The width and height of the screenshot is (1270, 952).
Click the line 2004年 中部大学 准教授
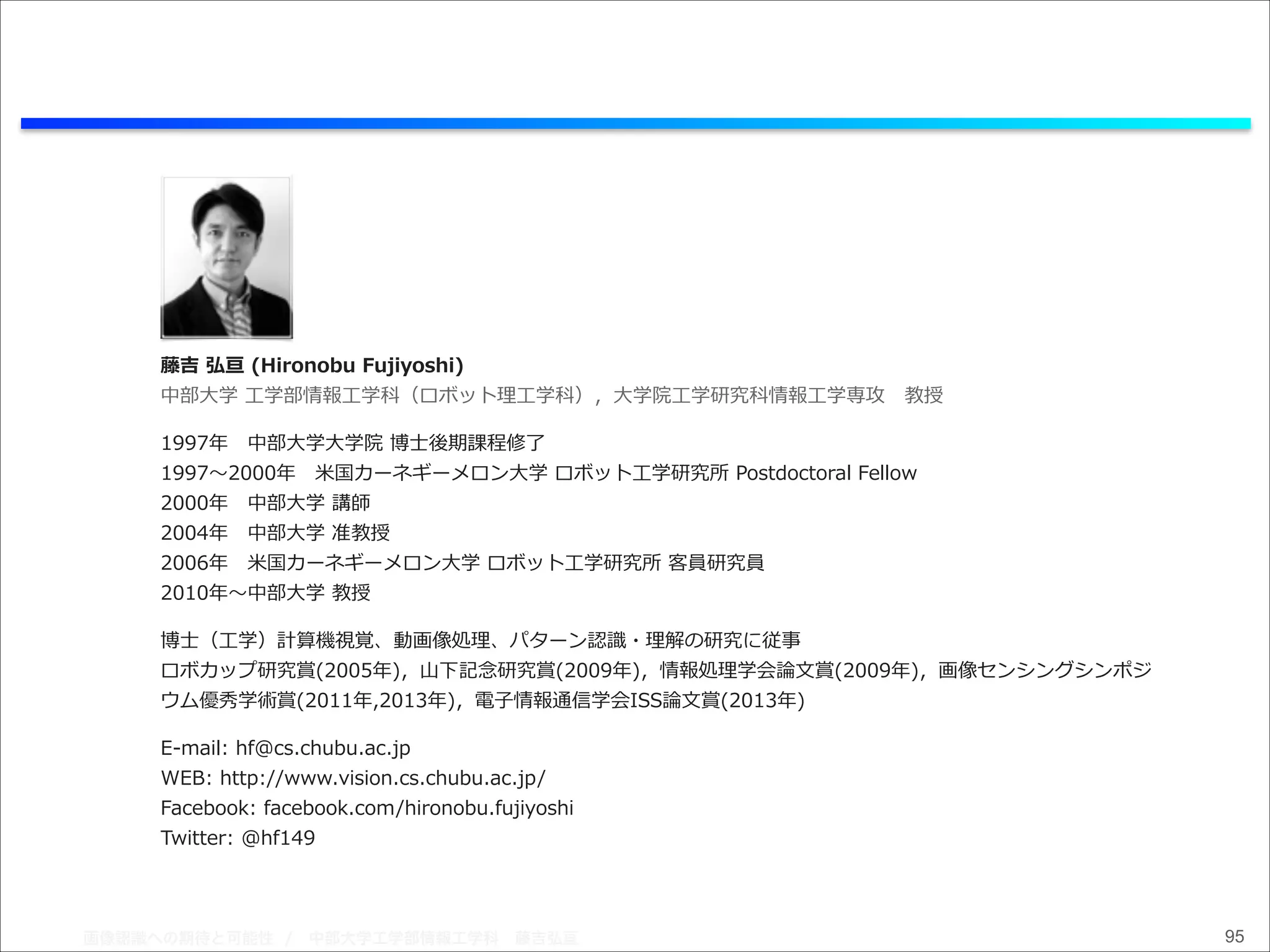pyautogui.click(x=275, y=532)
